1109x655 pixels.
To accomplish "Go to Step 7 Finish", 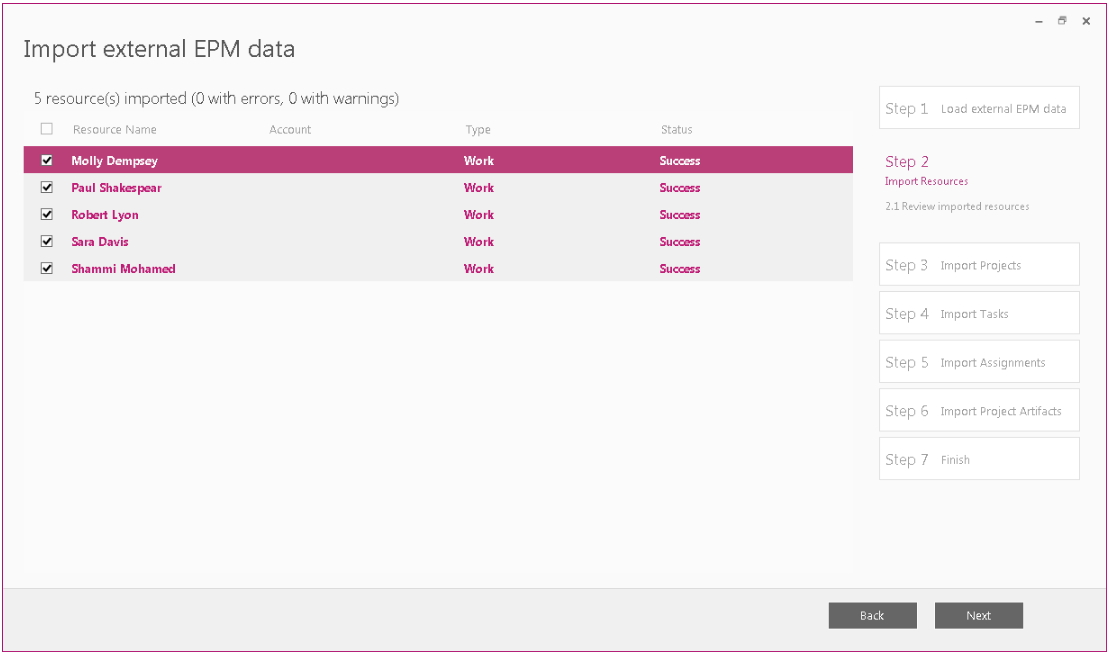I will click(979, 459).
